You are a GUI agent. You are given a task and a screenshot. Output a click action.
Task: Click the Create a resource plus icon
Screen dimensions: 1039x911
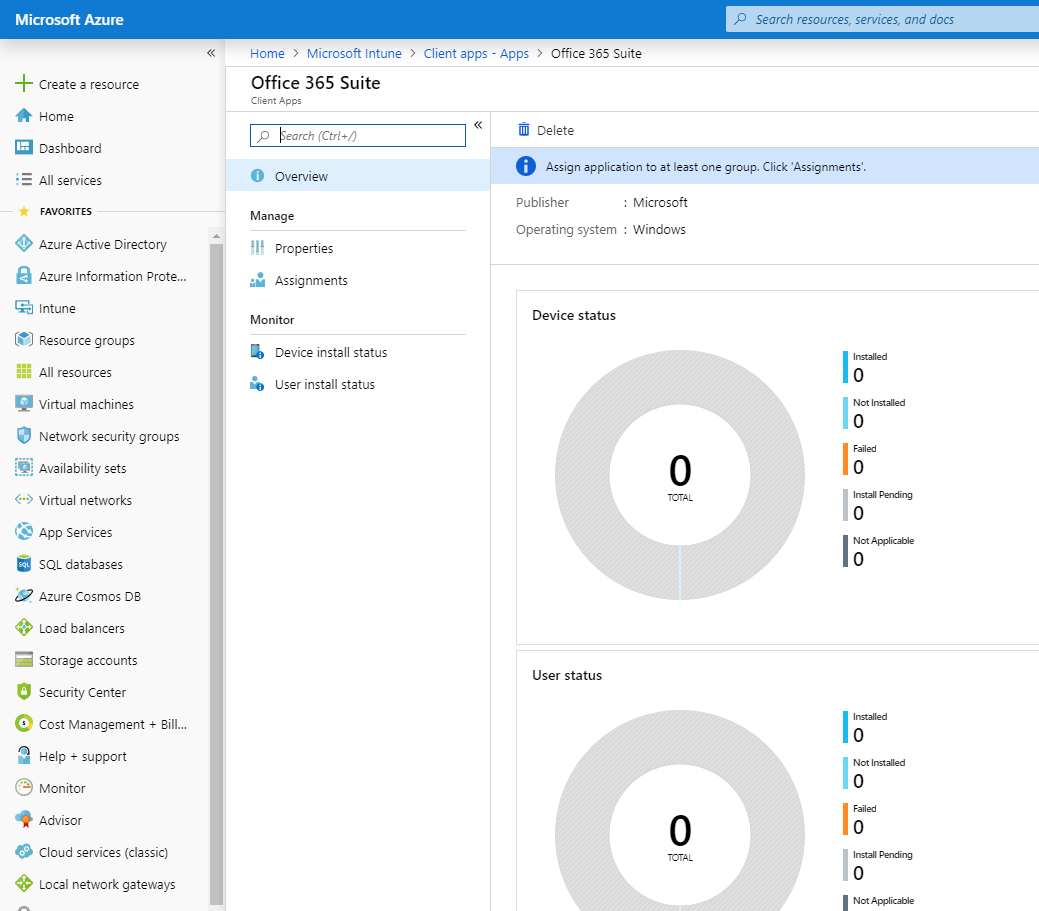coord(24,84)
